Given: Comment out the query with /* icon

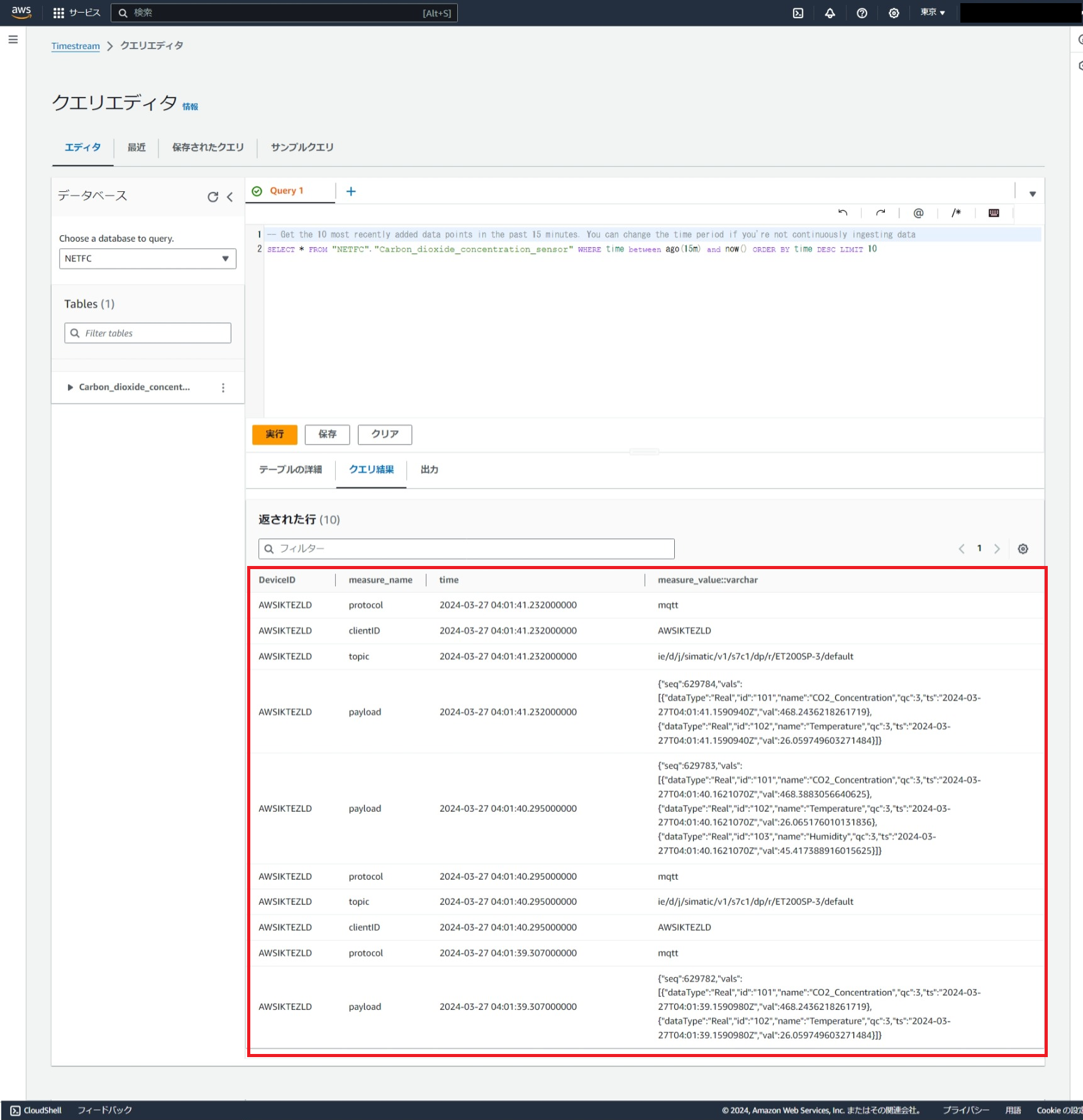Looking at the screenshot, I should [x=955, y=213].
